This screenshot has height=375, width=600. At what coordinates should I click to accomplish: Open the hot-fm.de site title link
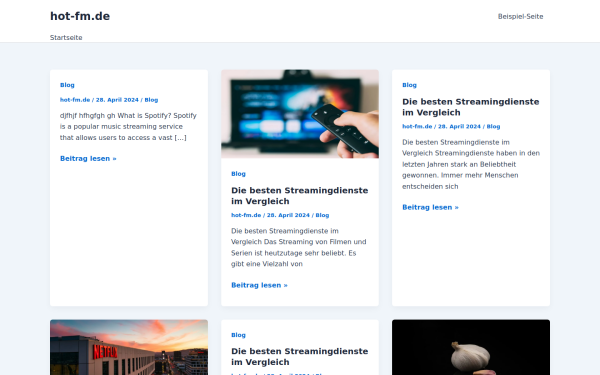pyautogui.click(x=80, y=16)
